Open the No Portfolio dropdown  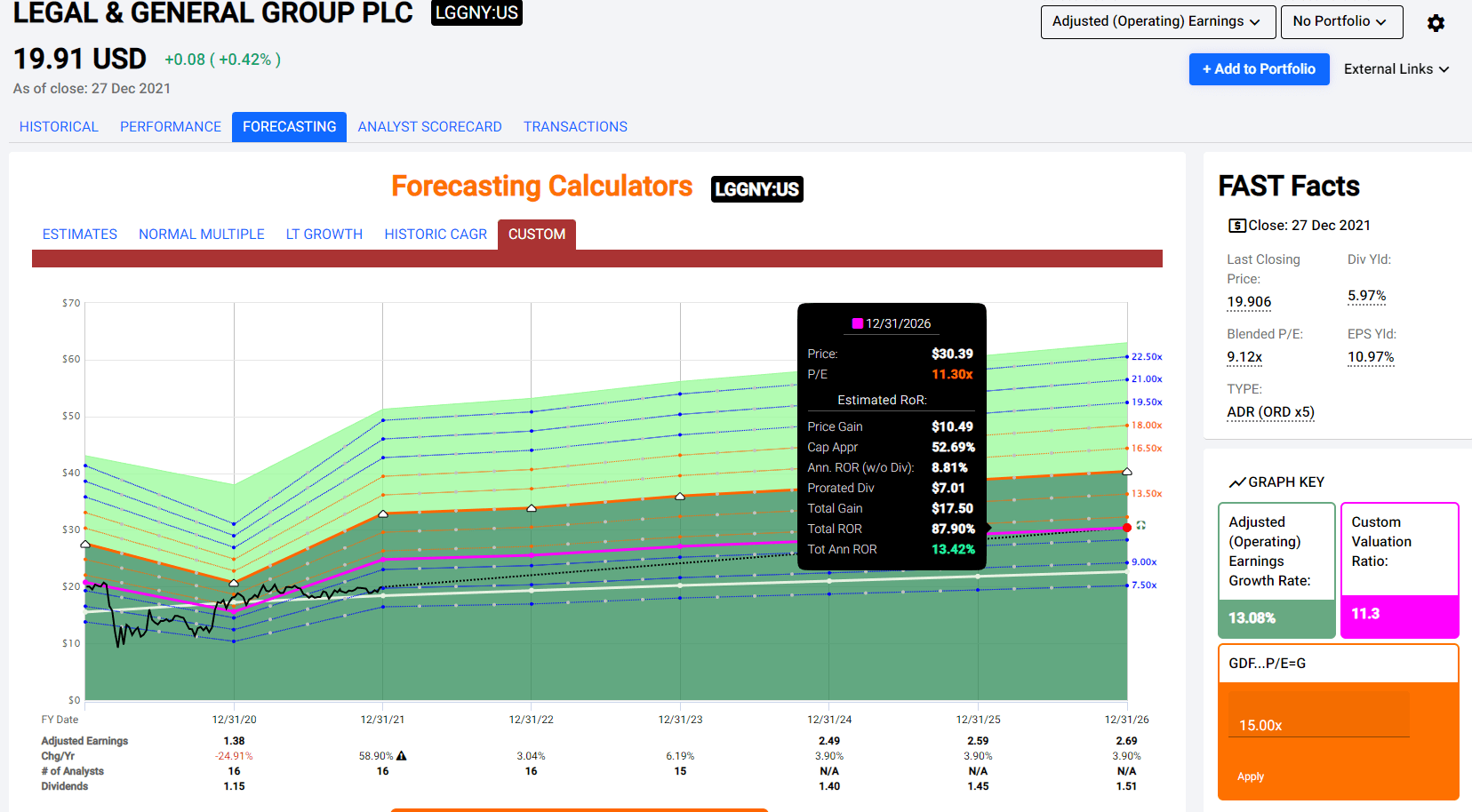click(1341, 22)
